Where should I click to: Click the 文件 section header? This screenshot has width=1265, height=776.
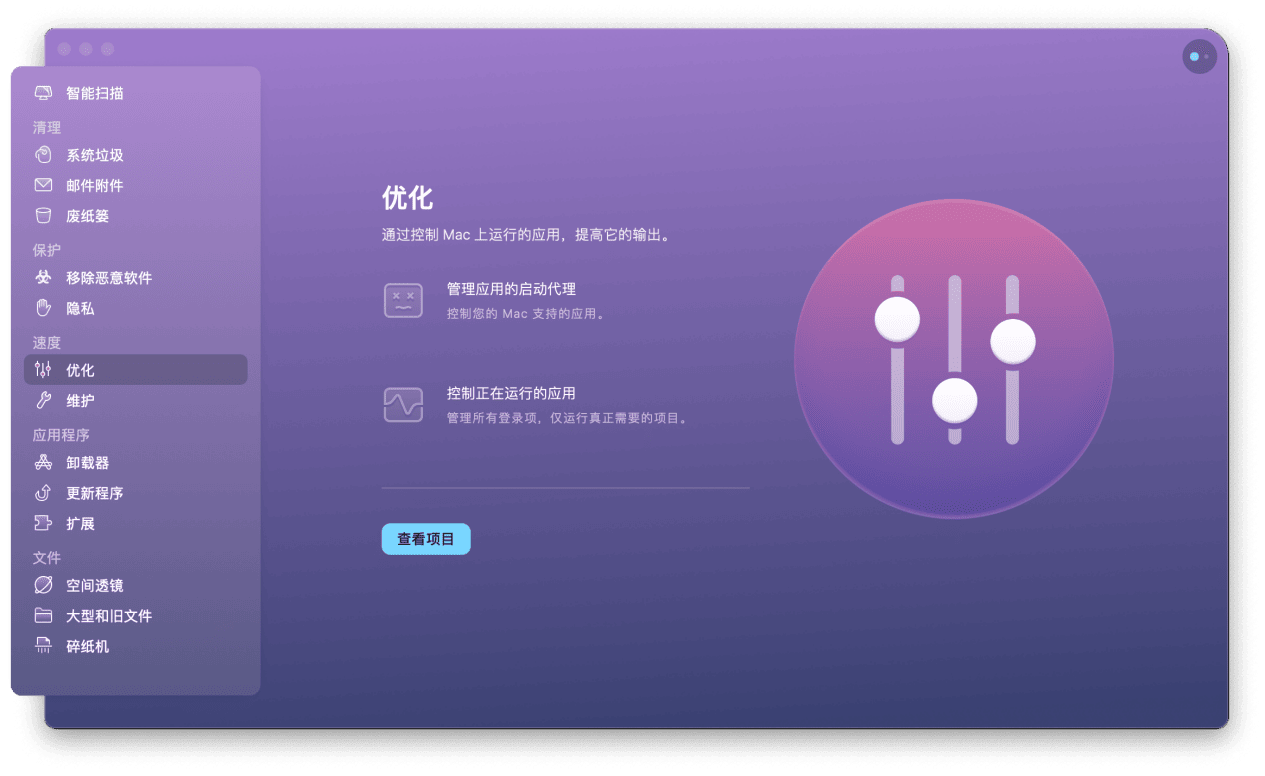[47, 557]
